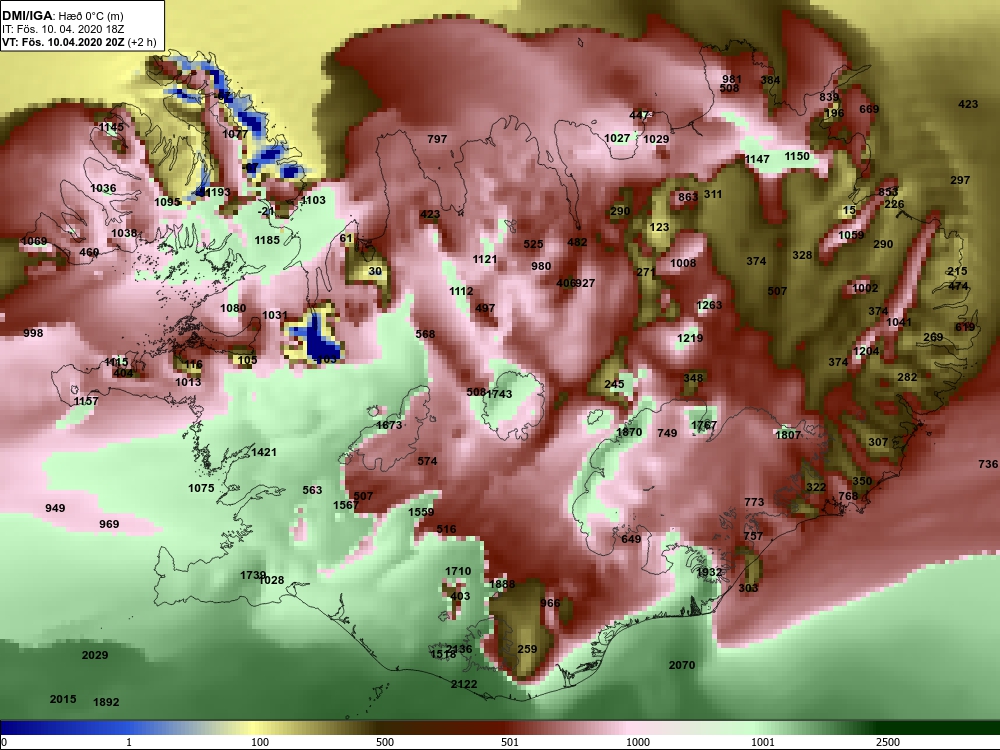Select the map value '1002'
The height and width of the screenshot is (750, 1000).
865,288
